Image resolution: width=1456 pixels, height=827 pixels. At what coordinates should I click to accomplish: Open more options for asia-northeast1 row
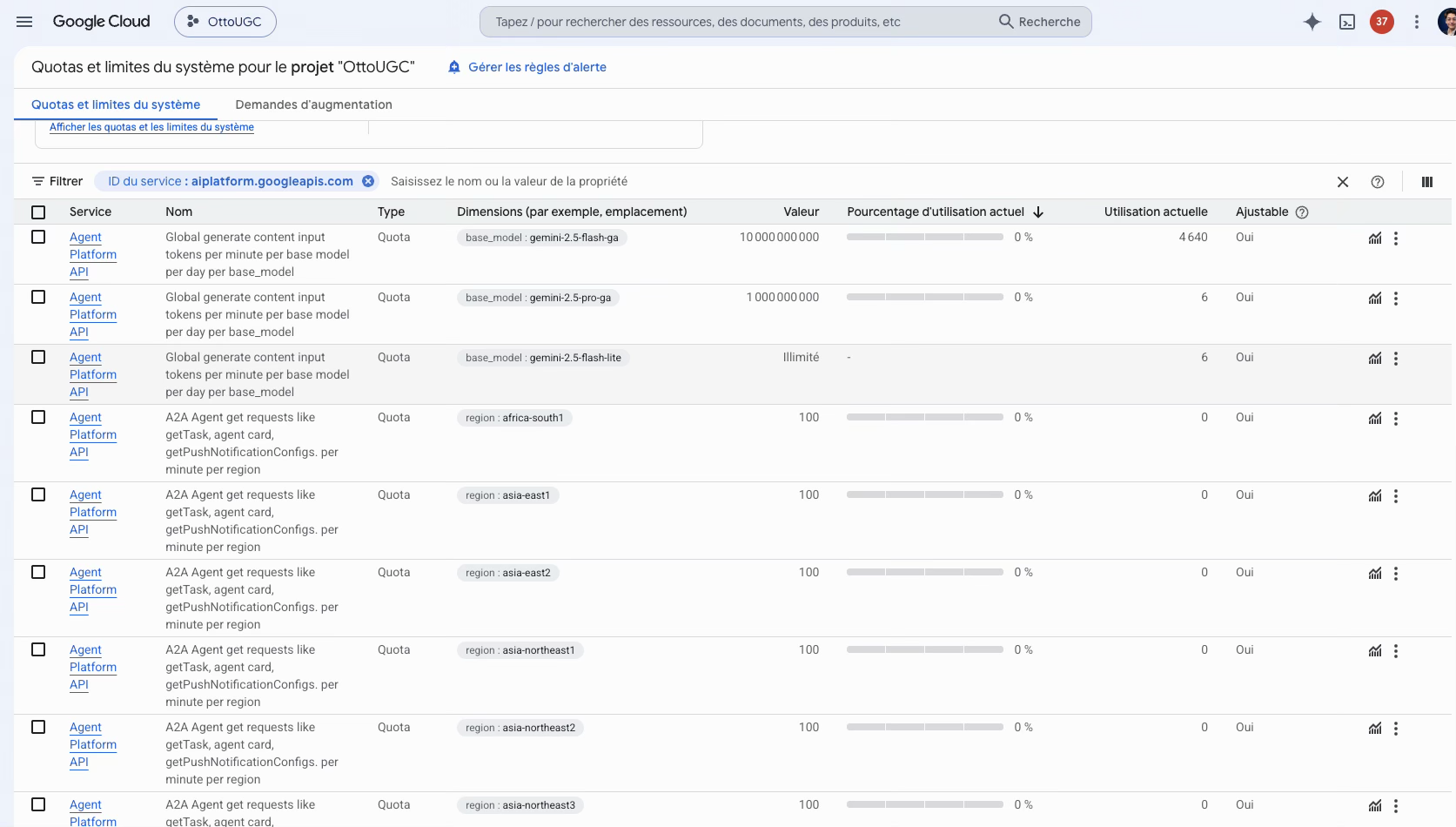1396,650
